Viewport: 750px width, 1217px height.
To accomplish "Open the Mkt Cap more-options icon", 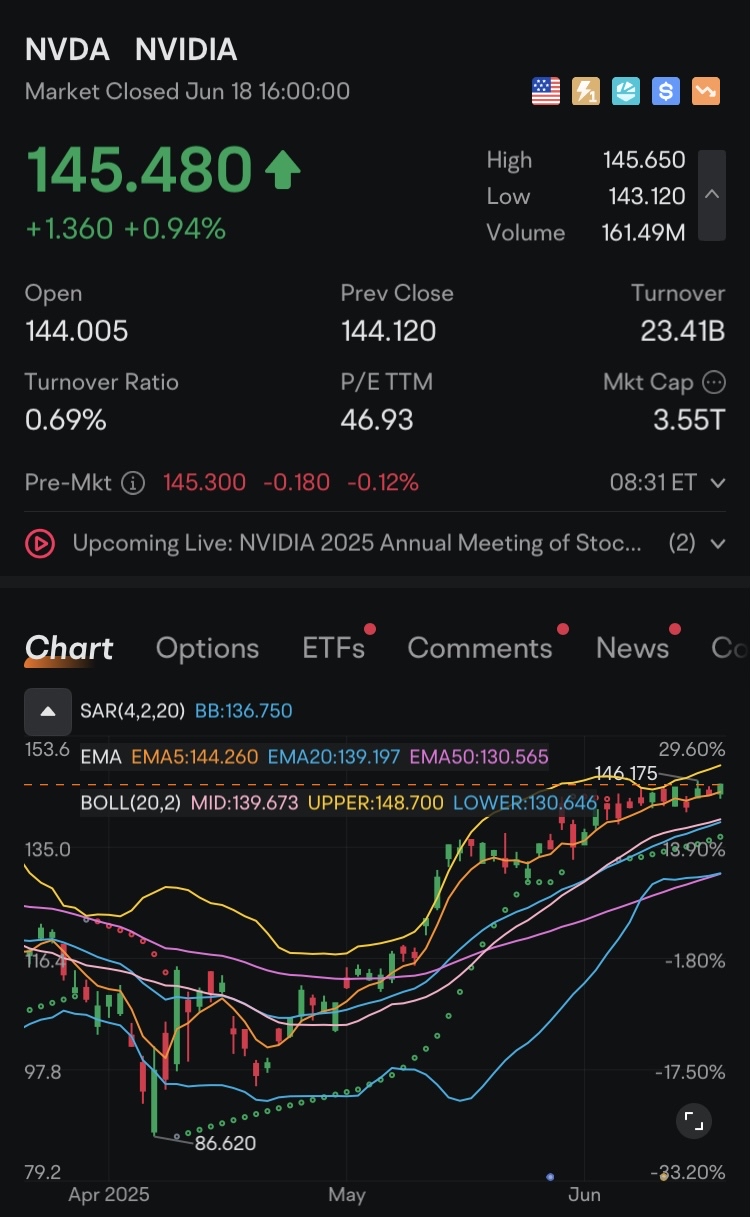I will (714, 381).
